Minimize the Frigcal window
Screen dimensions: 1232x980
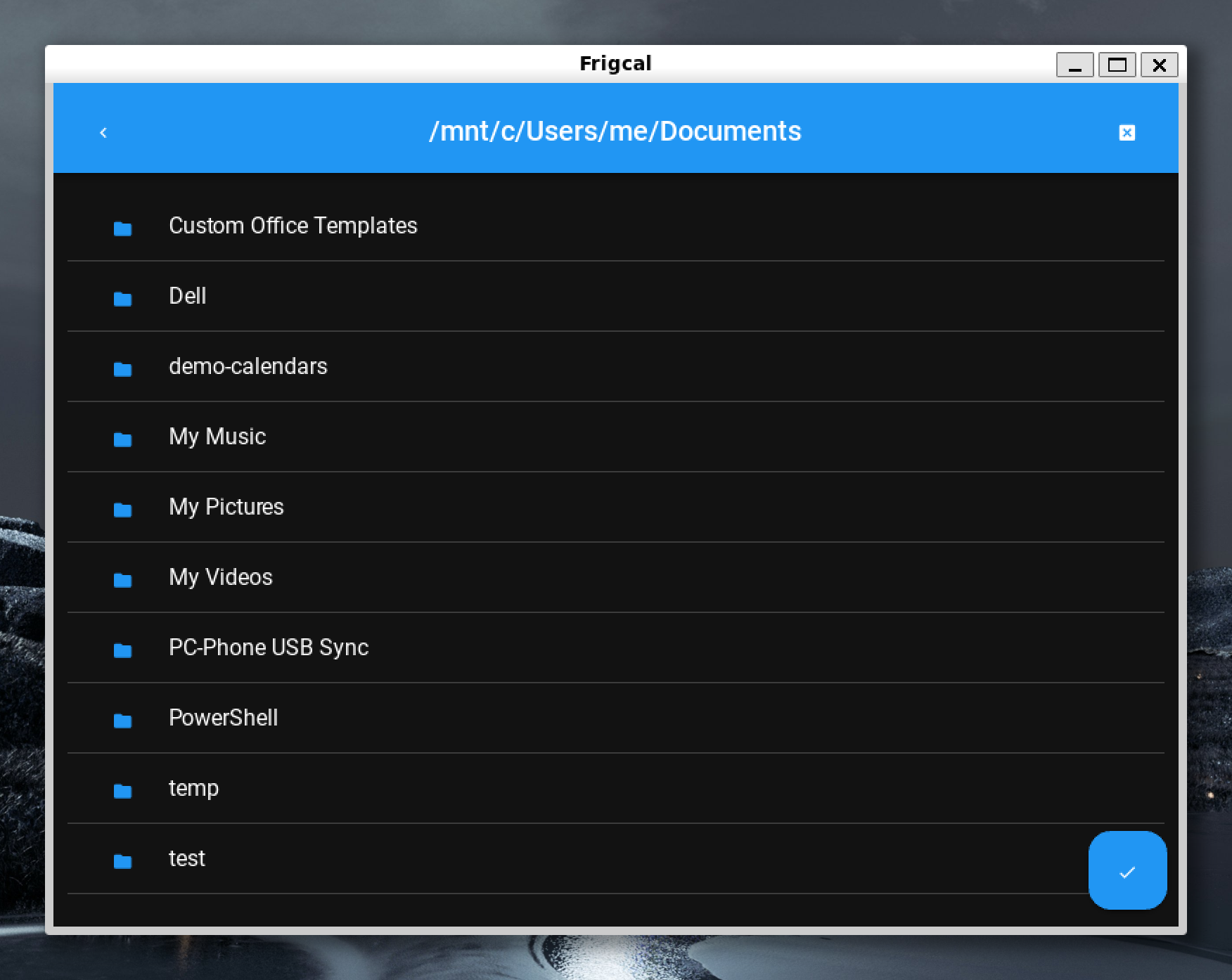(1074, 65)
